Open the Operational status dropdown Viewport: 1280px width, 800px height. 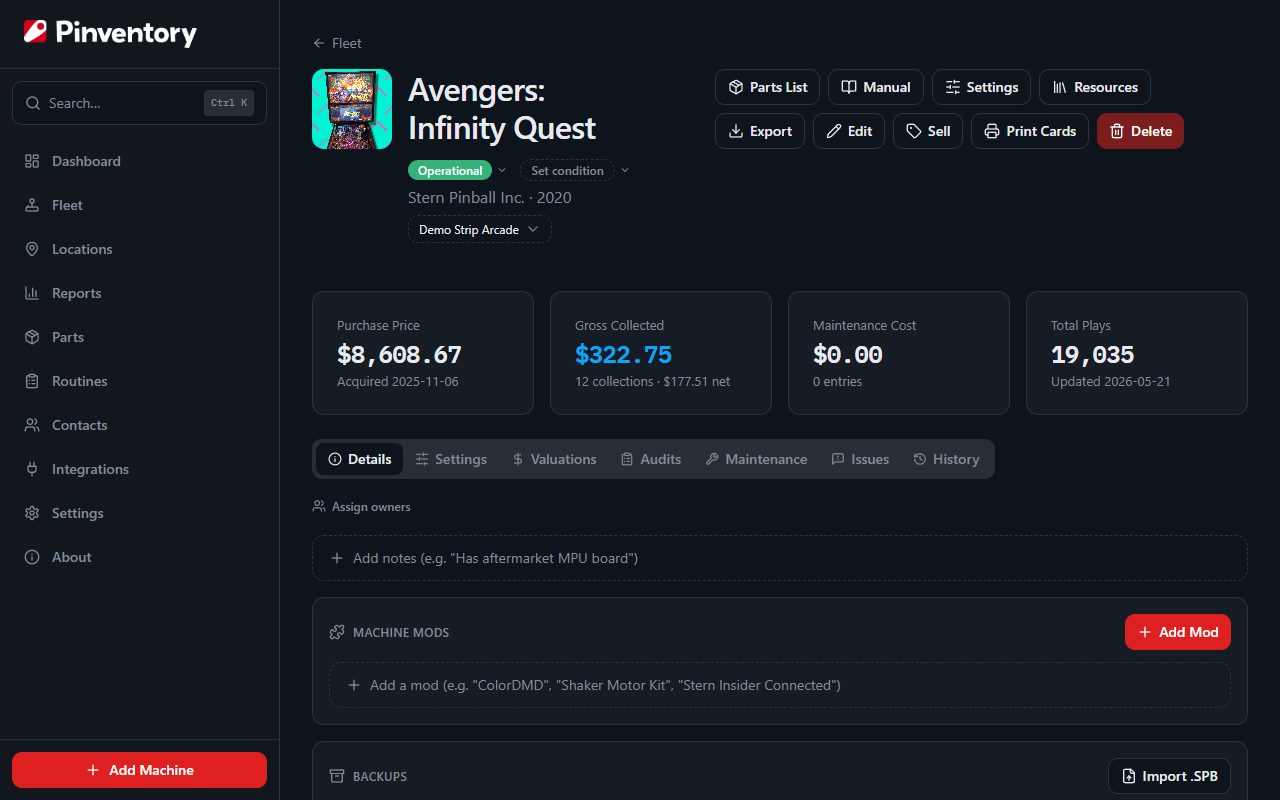(458, 170)
